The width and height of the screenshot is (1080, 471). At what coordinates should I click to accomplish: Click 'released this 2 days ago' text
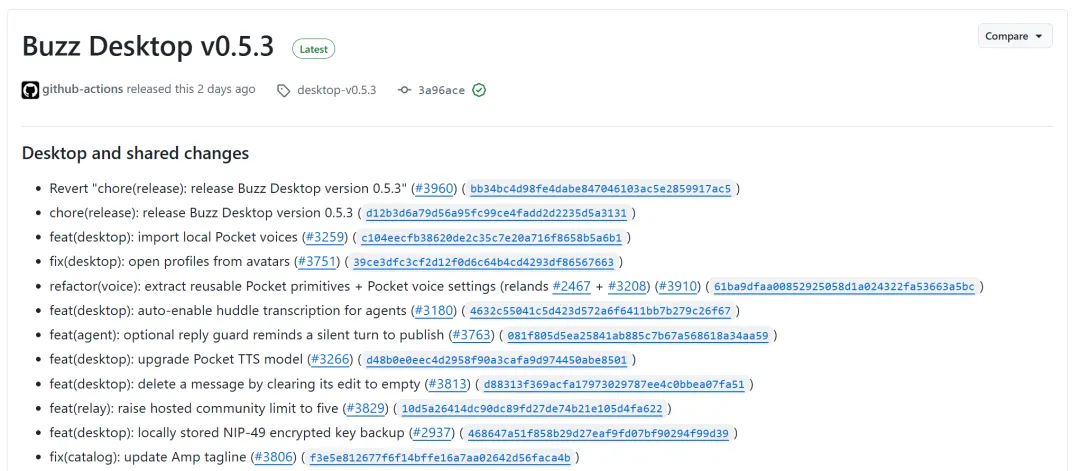pyautogui.click(x=191, y=89)
